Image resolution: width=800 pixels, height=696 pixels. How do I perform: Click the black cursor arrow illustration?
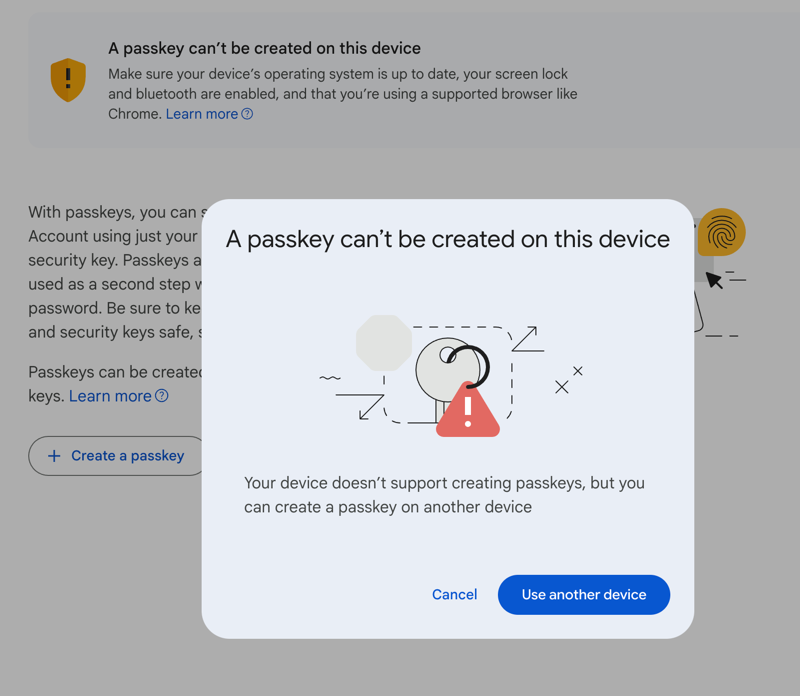click(x=714, y=280)
